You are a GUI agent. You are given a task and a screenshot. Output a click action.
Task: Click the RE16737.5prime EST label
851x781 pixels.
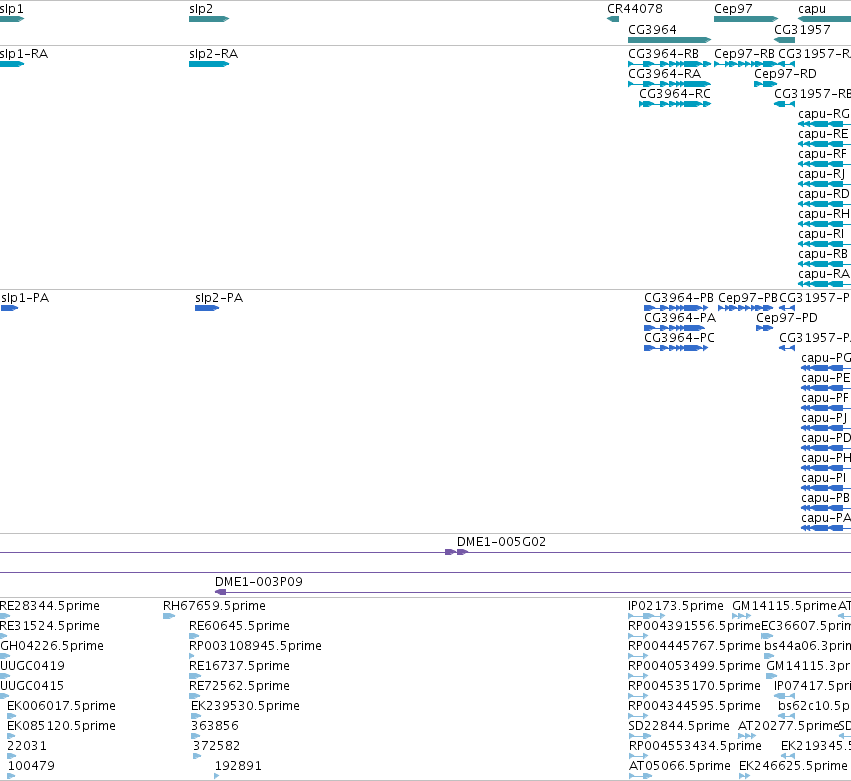[x=239, y=666]
